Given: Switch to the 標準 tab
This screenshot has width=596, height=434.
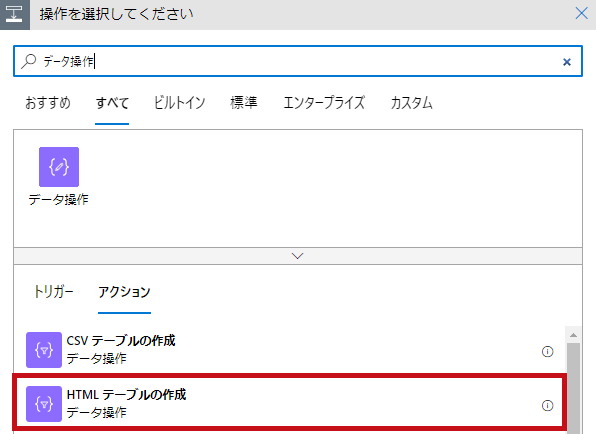Looking at the screenshot, I should (244, 103).
